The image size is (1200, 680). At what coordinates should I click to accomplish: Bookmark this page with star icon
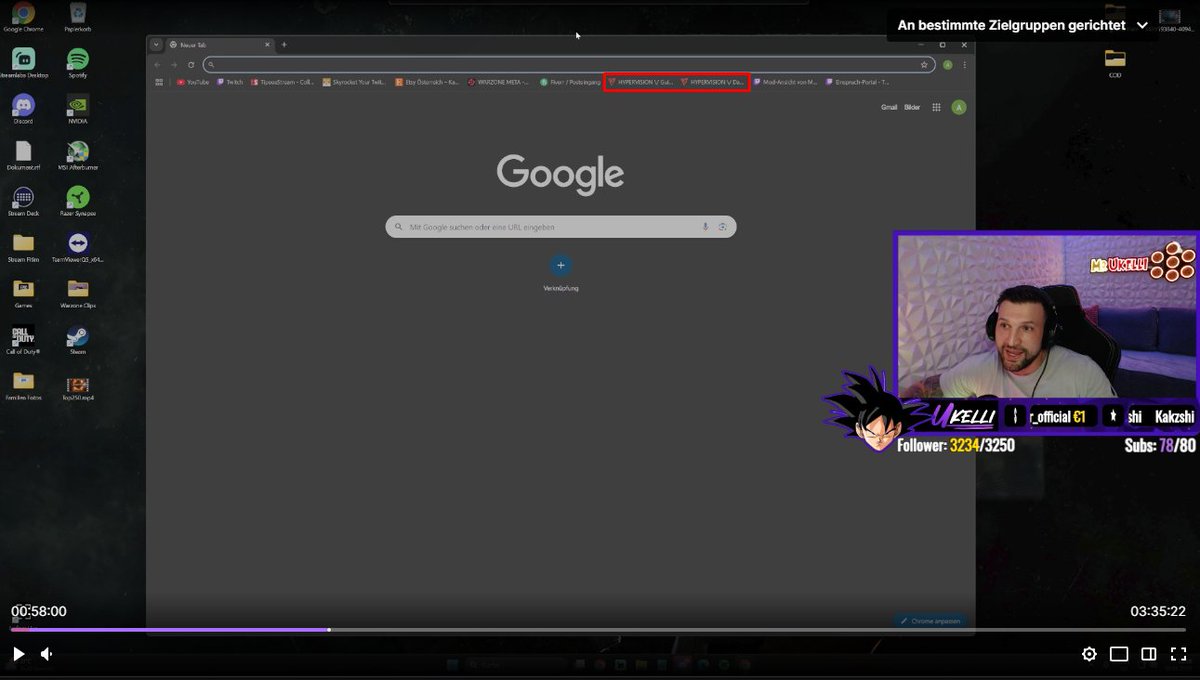click(x=924, y=64)
